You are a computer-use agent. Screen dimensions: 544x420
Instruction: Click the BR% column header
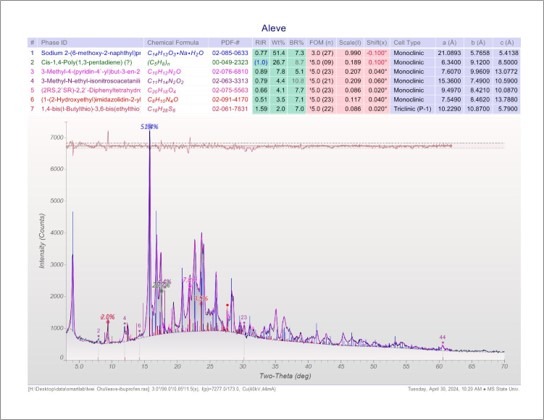click(297, 43)
